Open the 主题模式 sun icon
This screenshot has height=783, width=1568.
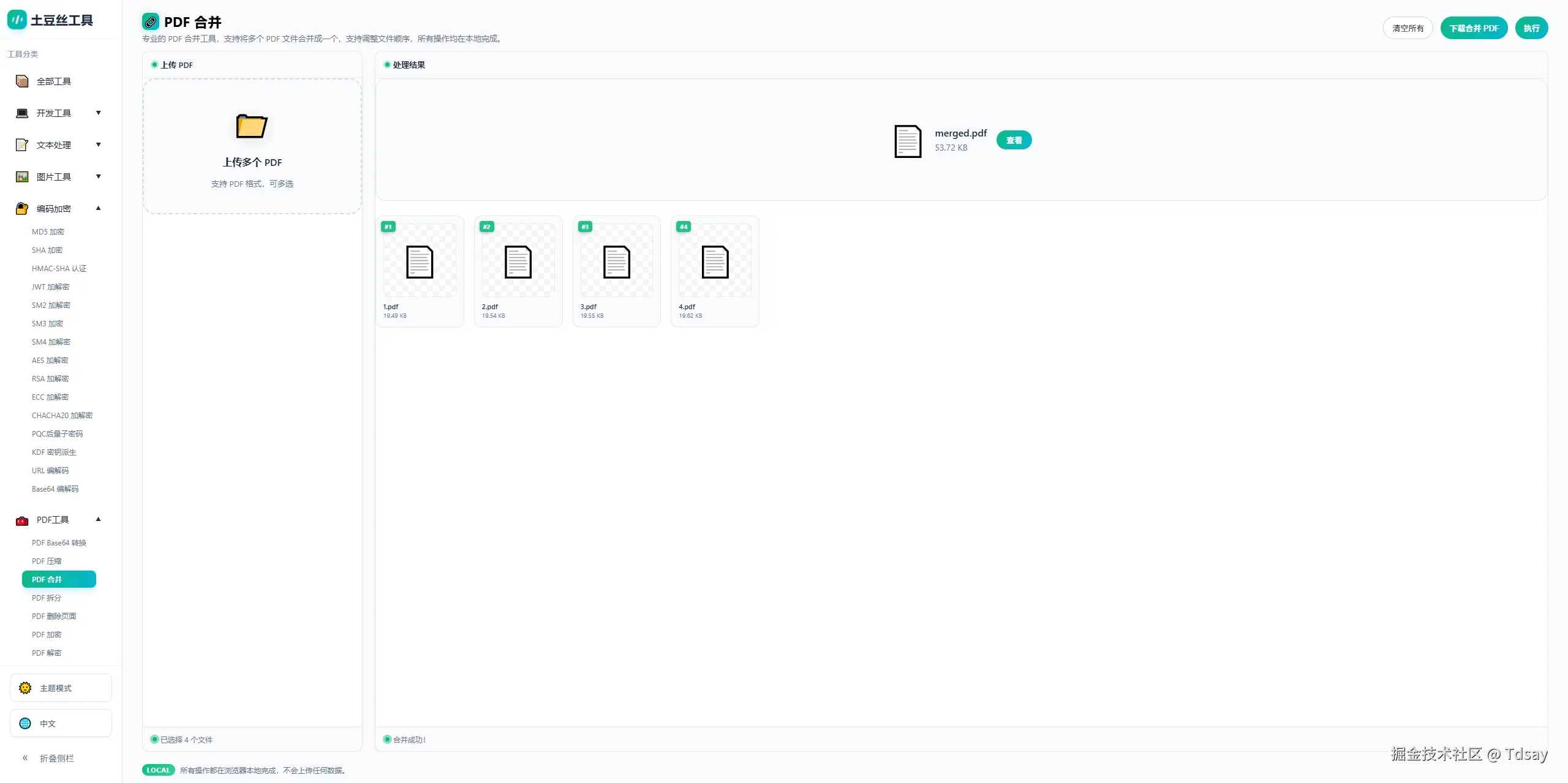pyautogui.click(x=25, y=688)
